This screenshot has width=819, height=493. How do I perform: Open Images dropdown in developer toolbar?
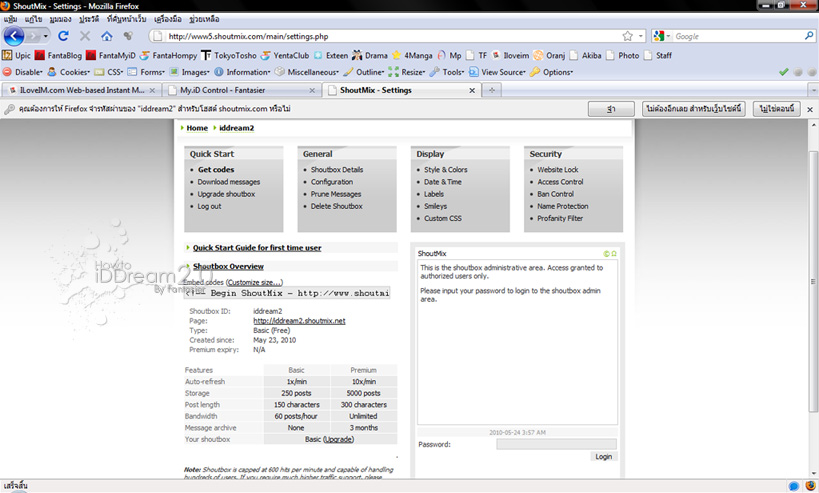[x=189, y=72]
